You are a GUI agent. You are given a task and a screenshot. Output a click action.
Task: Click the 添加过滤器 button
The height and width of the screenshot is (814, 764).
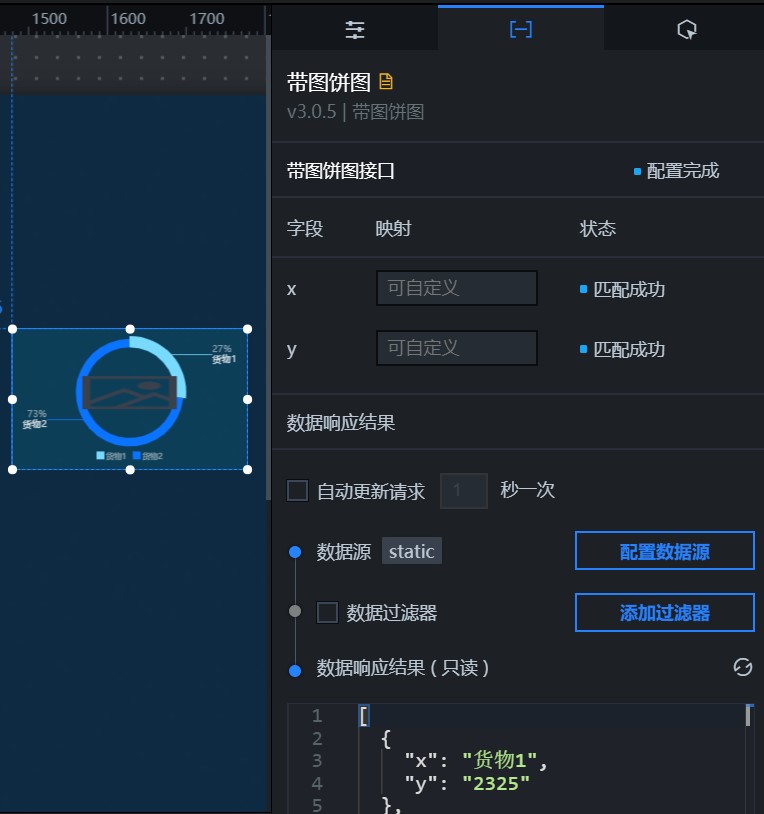pos(664,613)
